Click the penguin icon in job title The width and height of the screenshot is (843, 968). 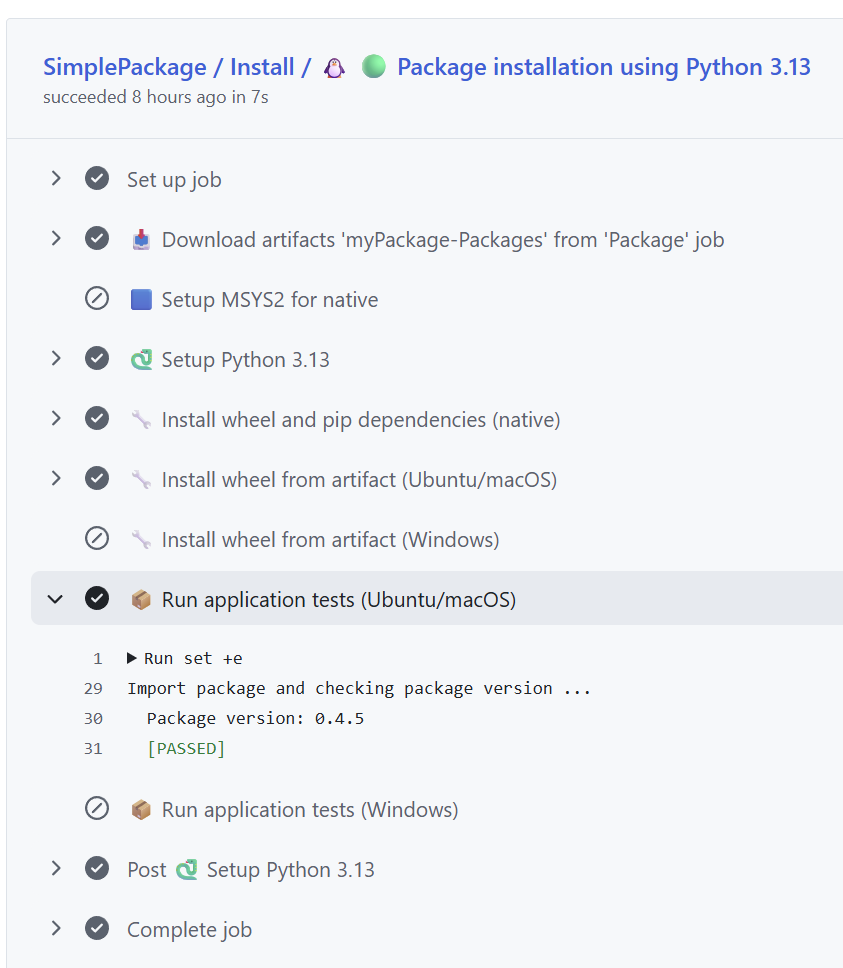334,68
